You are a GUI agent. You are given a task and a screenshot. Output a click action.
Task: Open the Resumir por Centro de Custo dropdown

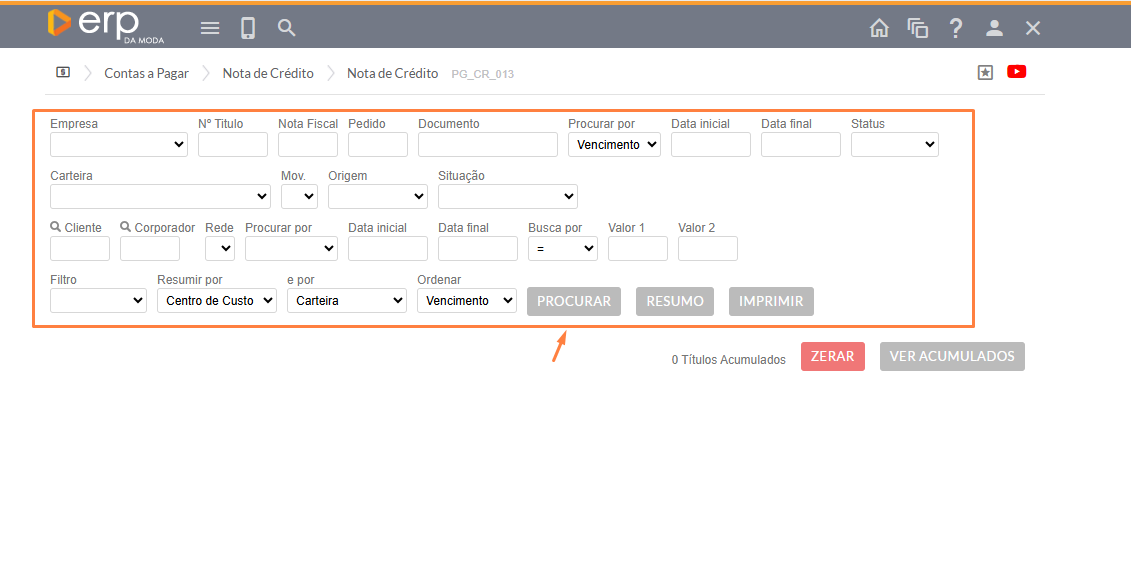tap(217, 301)
